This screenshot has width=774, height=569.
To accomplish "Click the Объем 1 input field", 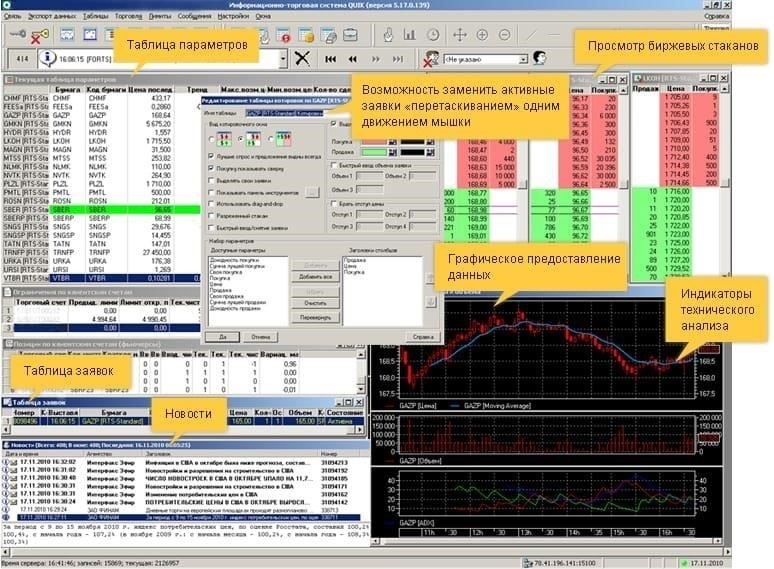I will point(369,176).
